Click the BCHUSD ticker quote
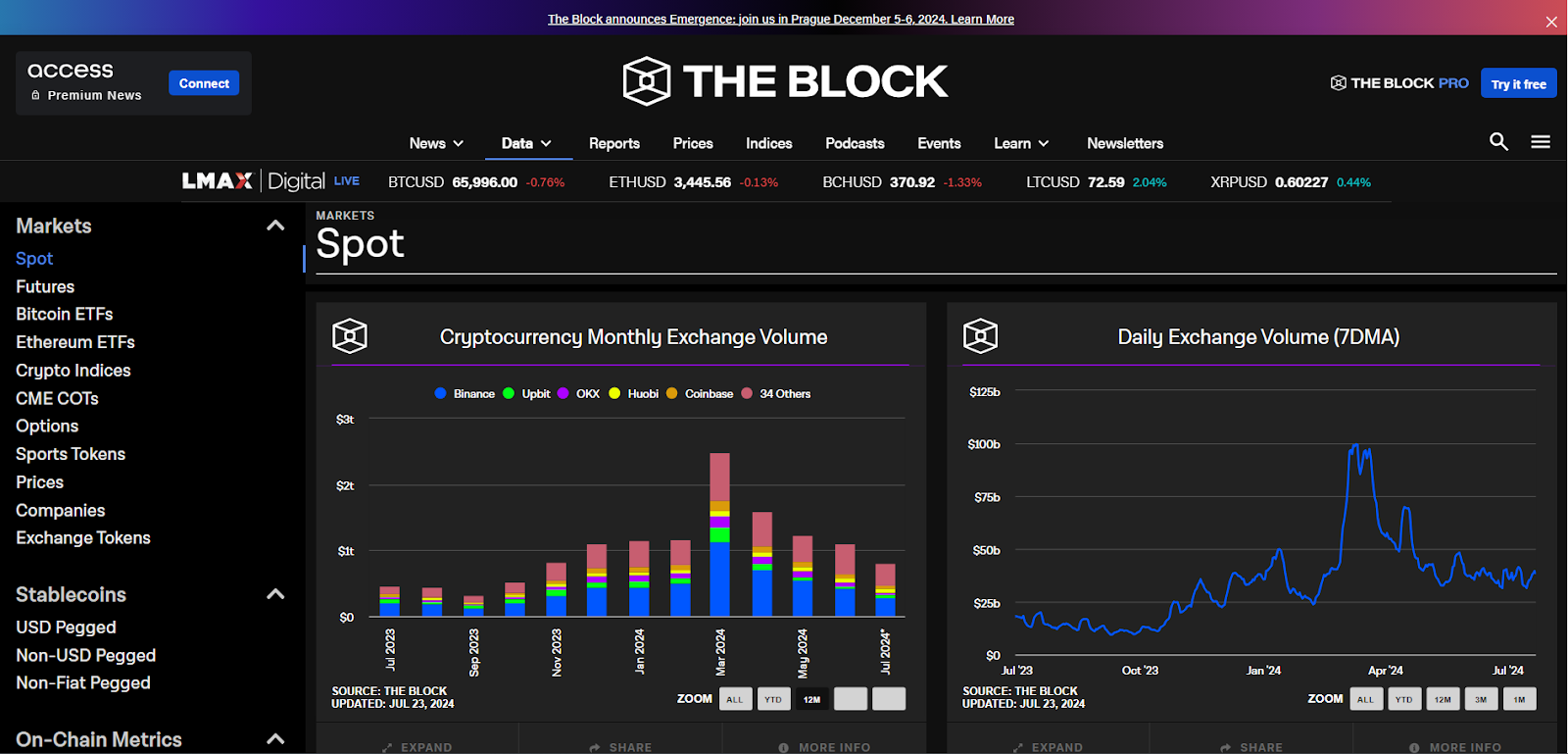1568x754 pixels. pyautogui.click(x=903, y=182)
